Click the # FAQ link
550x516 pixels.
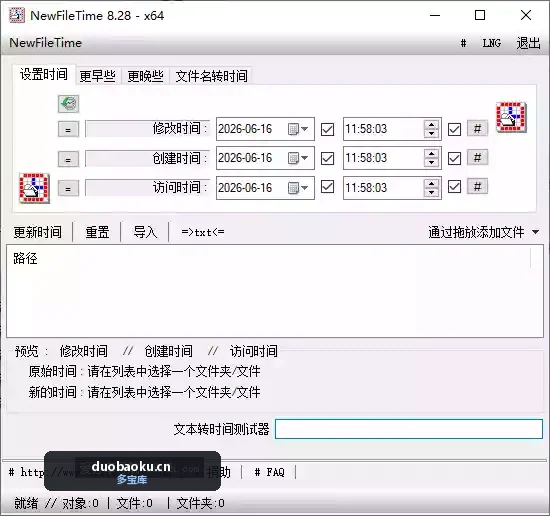click(x=269, y=472)
